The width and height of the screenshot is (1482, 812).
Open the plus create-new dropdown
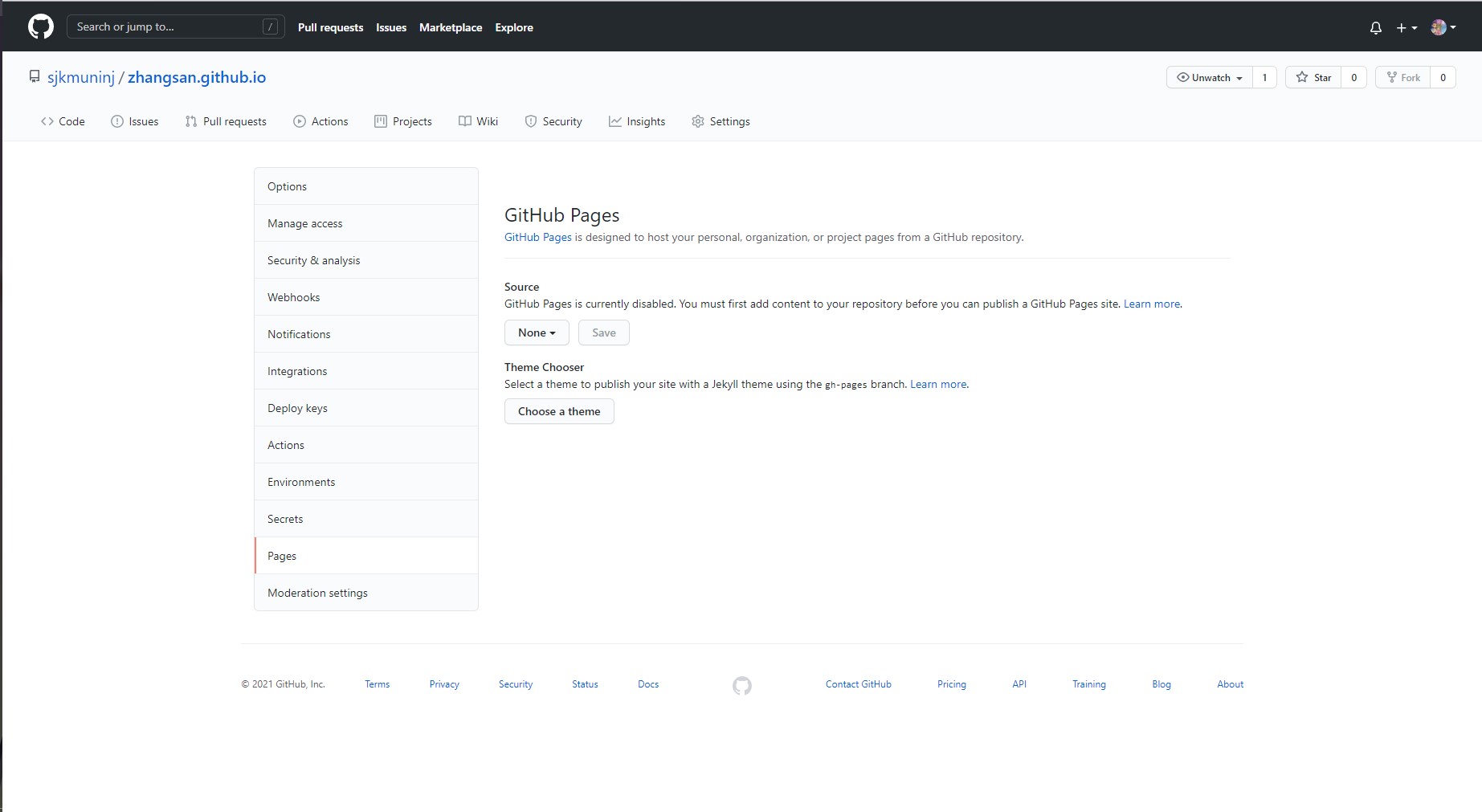tap(1406, 27)
